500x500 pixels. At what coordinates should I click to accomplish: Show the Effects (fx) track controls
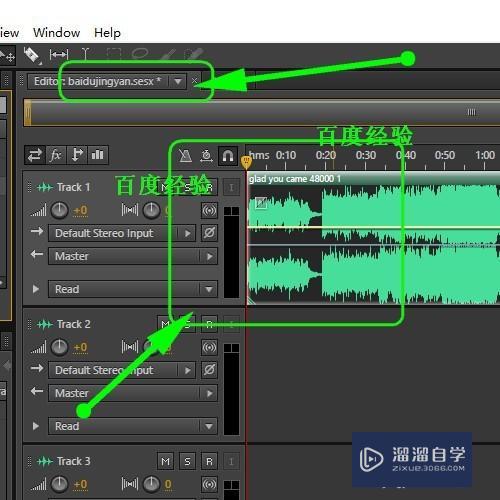(x=55, y=155)
